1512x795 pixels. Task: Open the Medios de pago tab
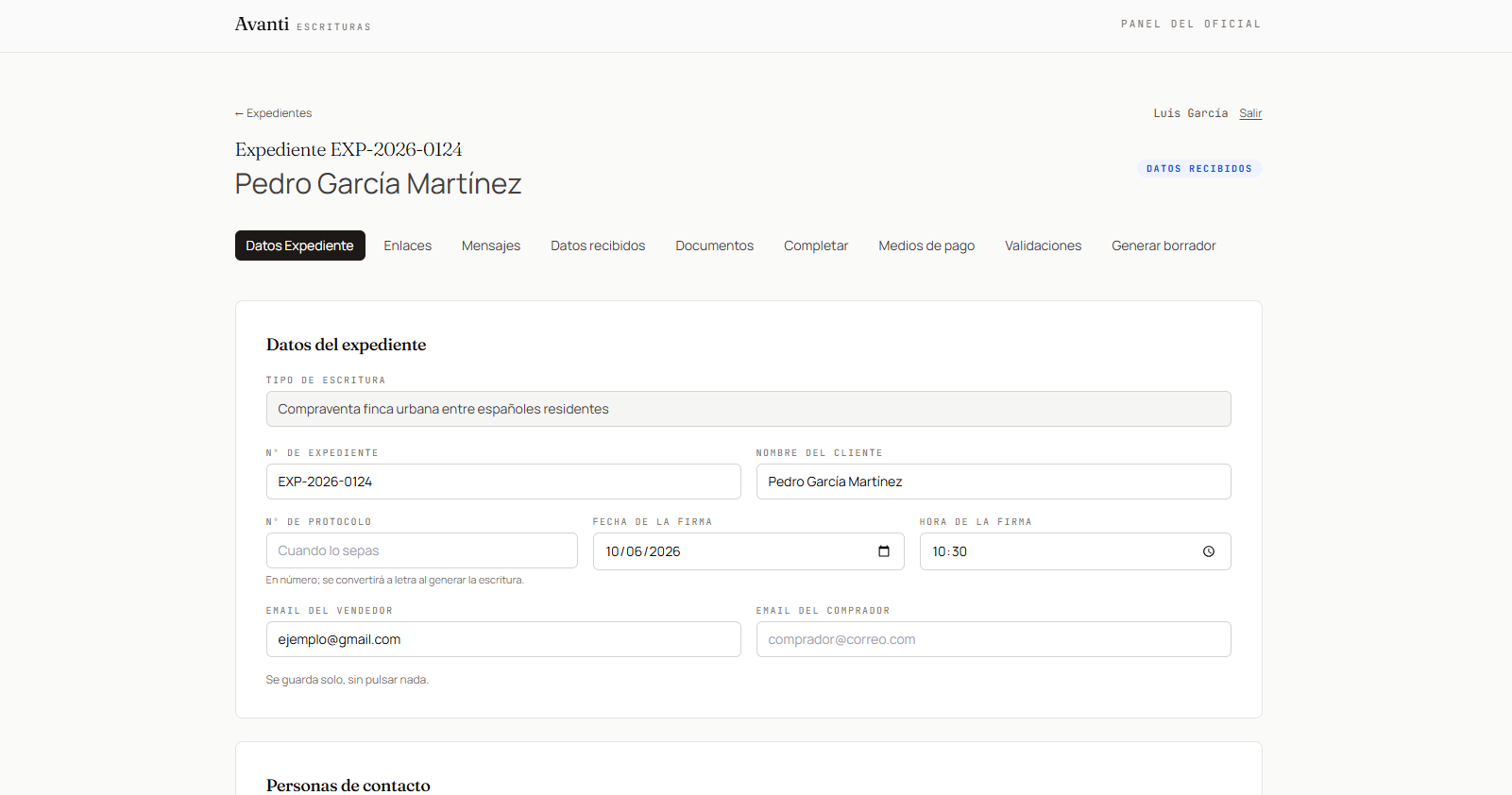coord(926,245)
